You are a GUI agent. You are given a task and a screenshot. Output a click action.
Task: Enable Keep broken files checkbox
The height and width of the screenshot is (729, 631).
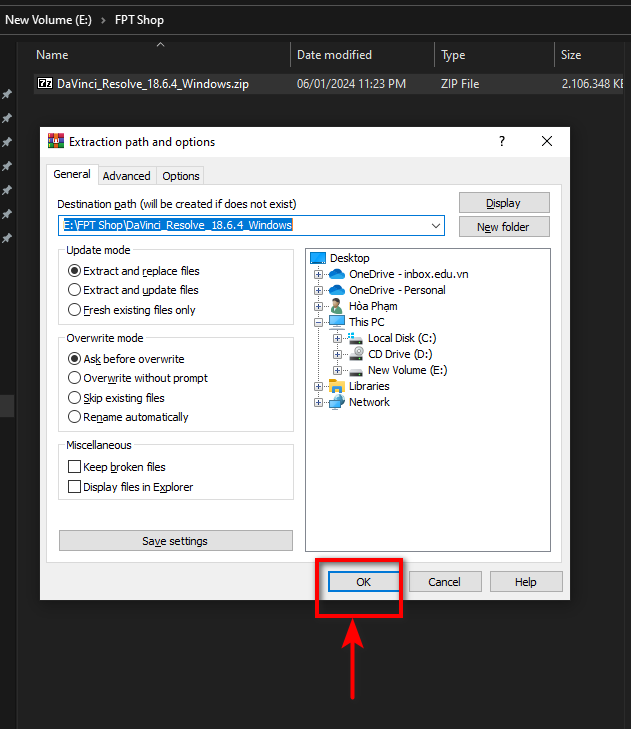pyautogui.click(x=74, y=466)
